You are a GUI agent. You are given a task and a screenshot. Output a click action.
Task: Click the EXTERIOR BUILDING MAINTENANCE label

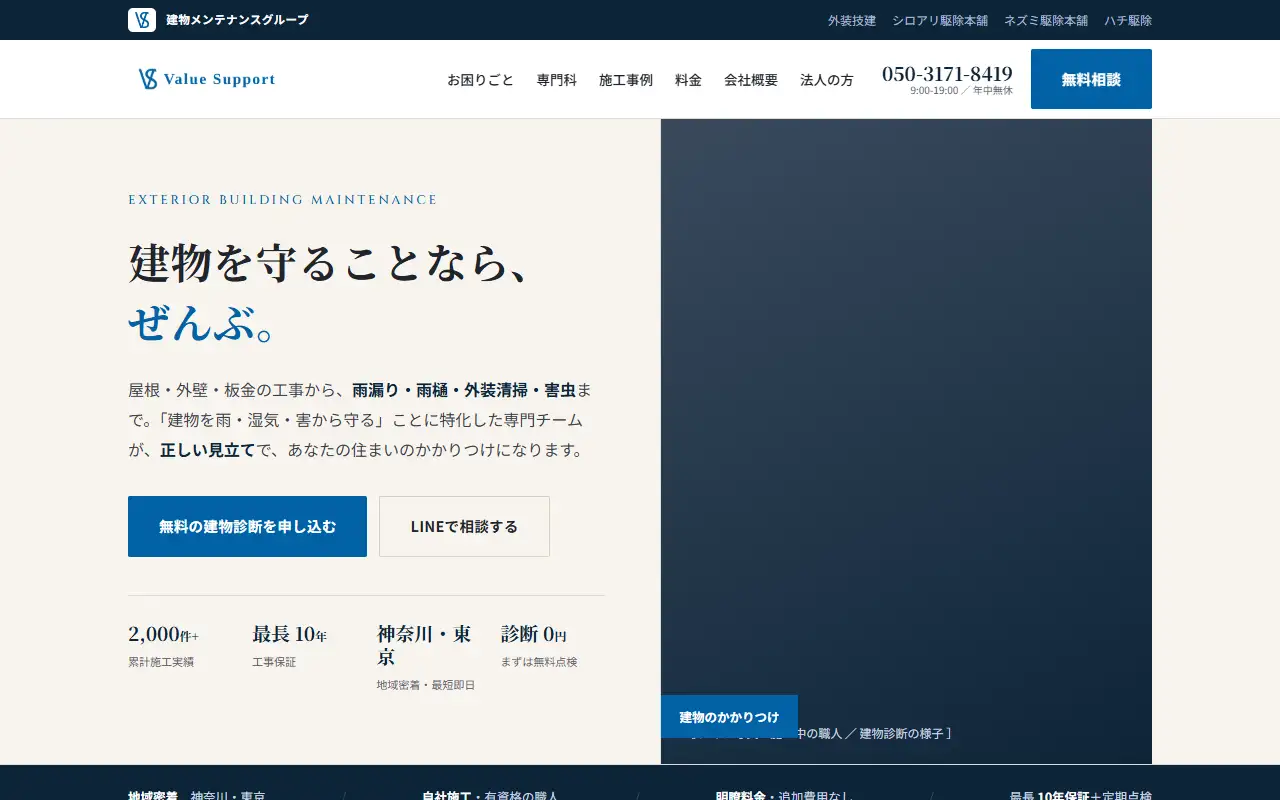[x=283, y=200]
